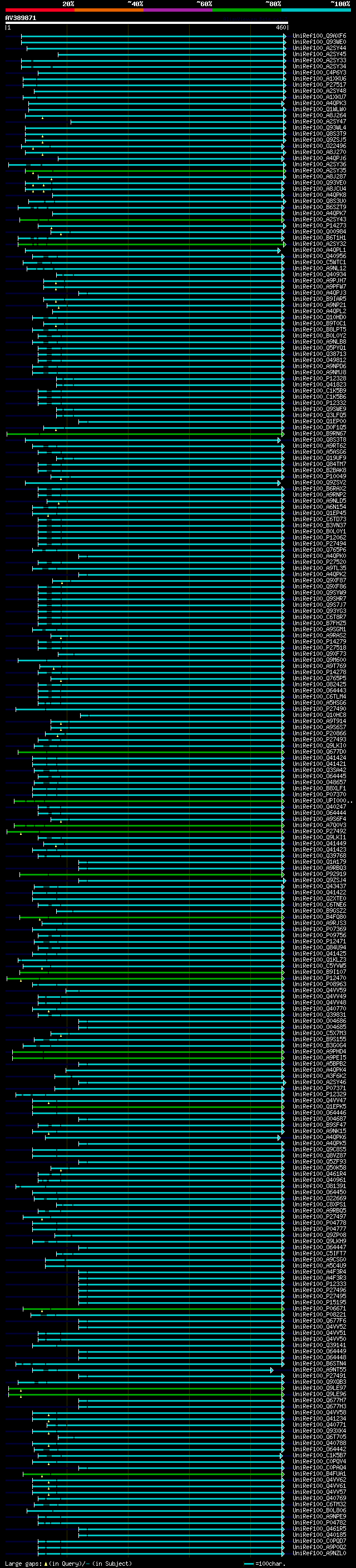Open hit UniRef100_P27517
This screenshot has width=356, height=1568.
(x=319, y=85)
